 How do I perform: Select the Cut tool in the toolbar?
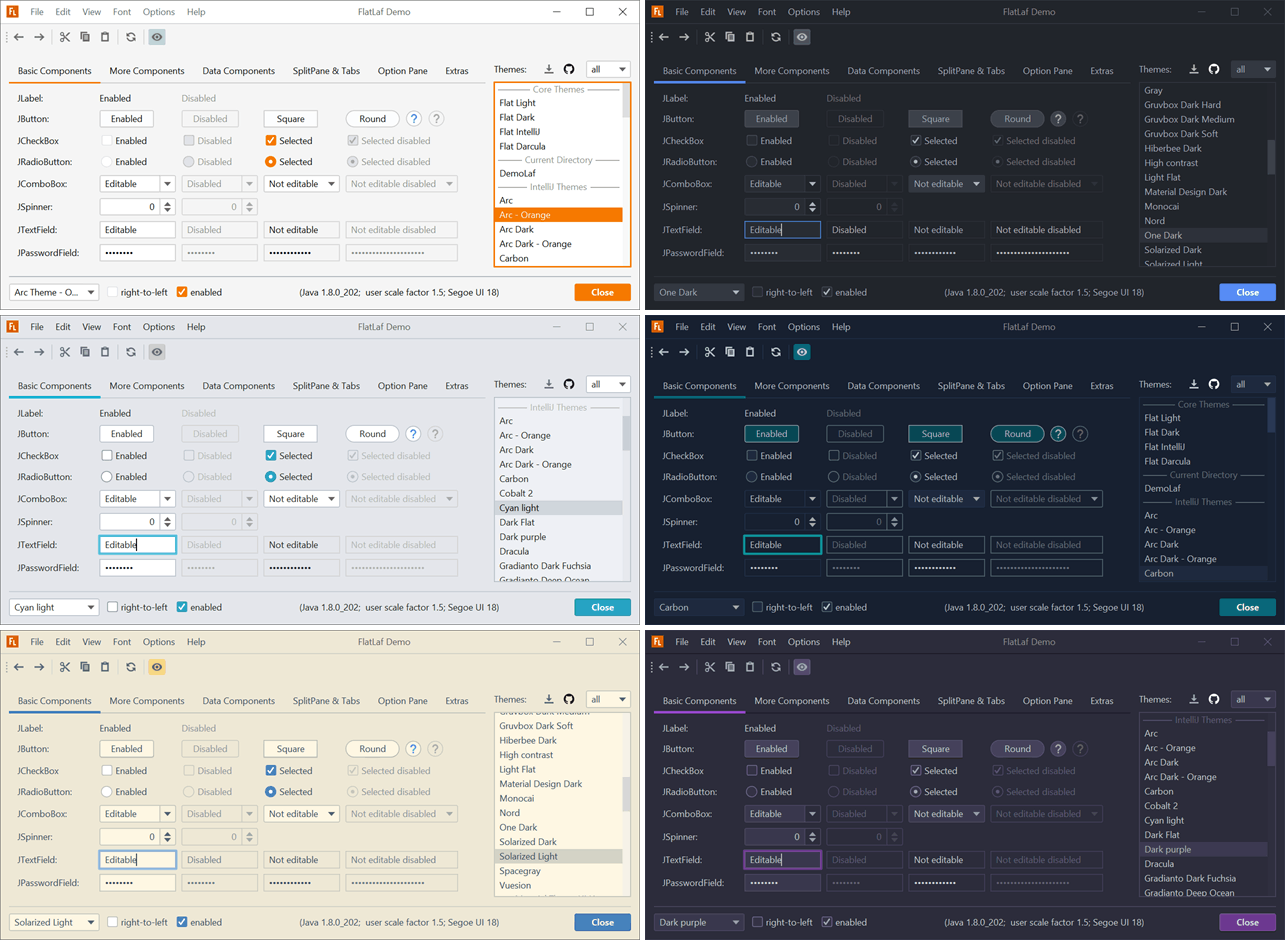[63, 37]
